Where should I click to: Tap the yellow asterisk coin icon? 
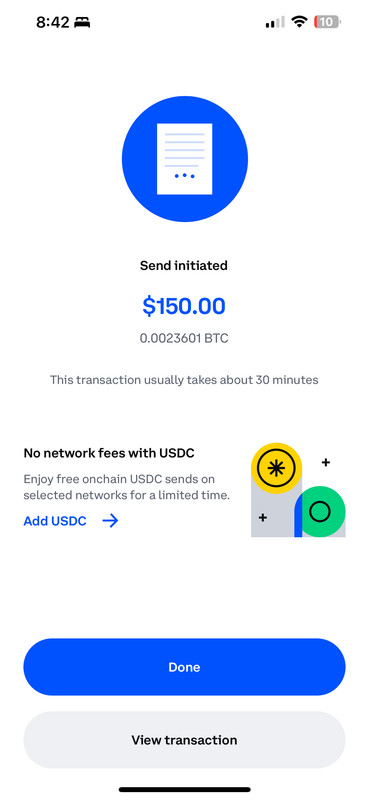tap(276, 468)
